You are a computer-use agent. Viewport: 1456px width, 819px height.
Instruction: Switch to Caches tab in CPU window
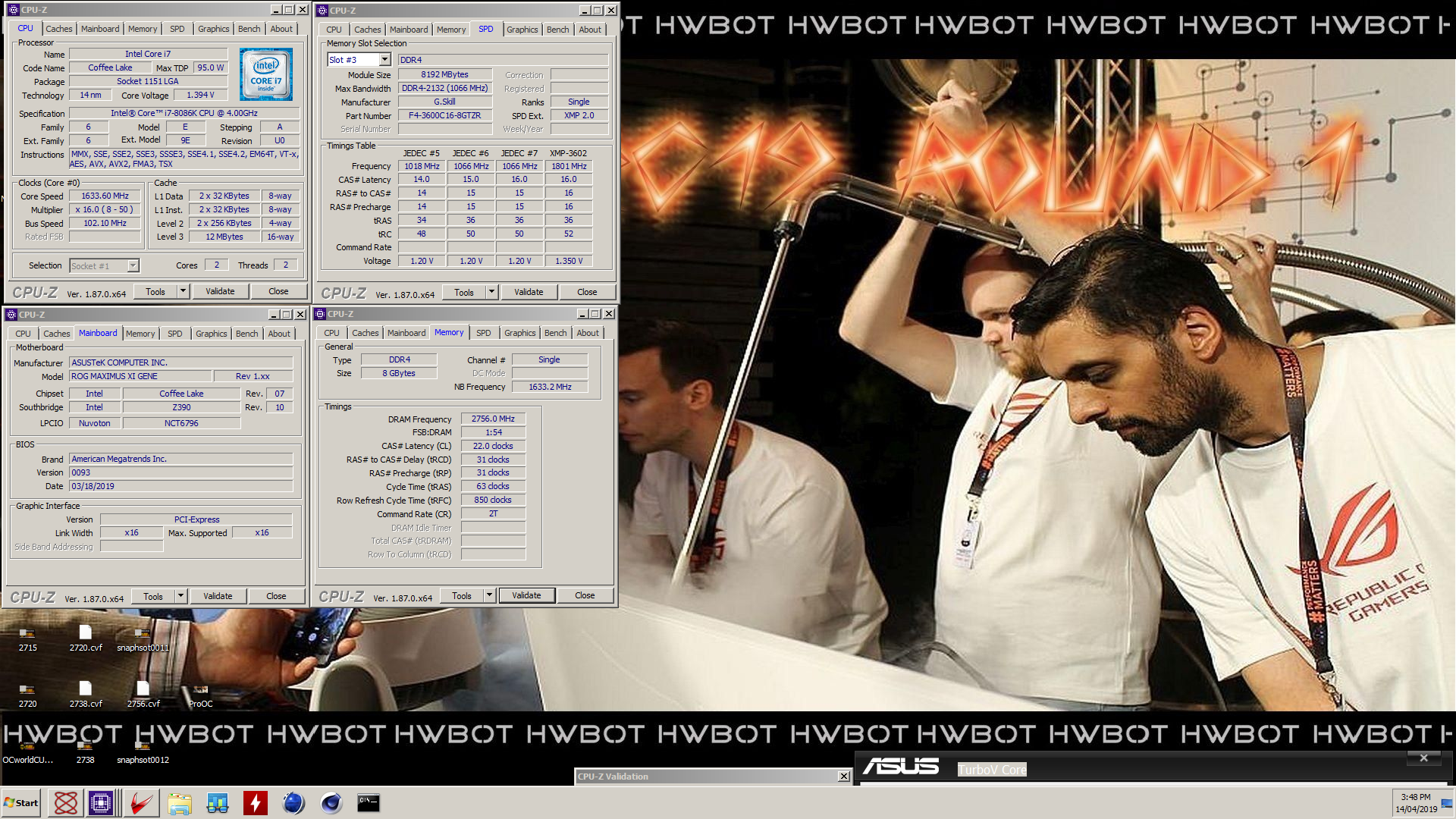(59, 29)
